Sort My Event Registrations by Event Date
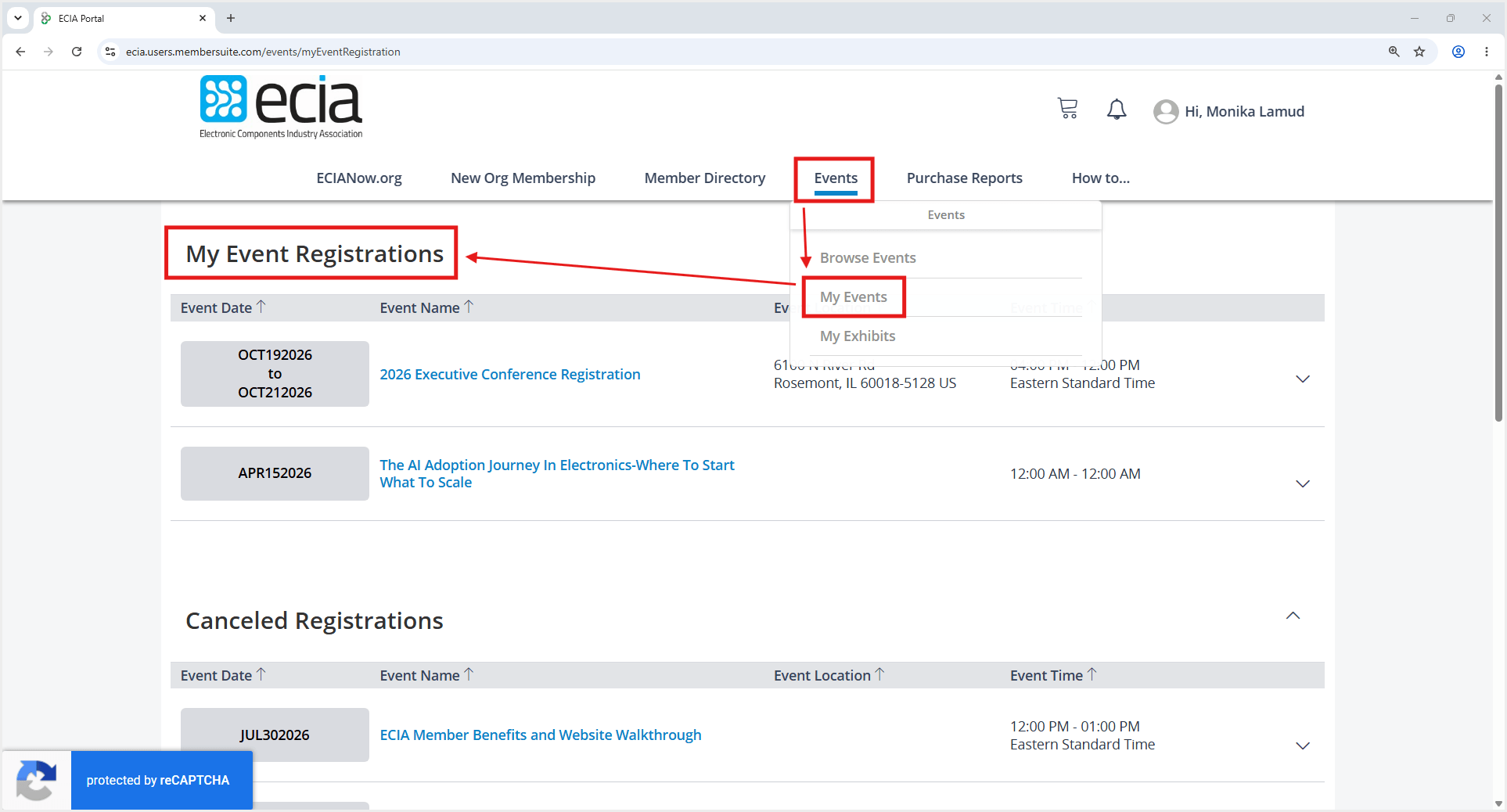 pyautogui.click(x=223, y=307)
